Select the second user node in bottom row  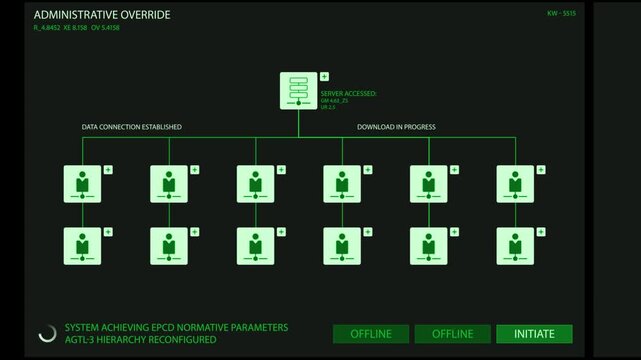pos(169,246)
